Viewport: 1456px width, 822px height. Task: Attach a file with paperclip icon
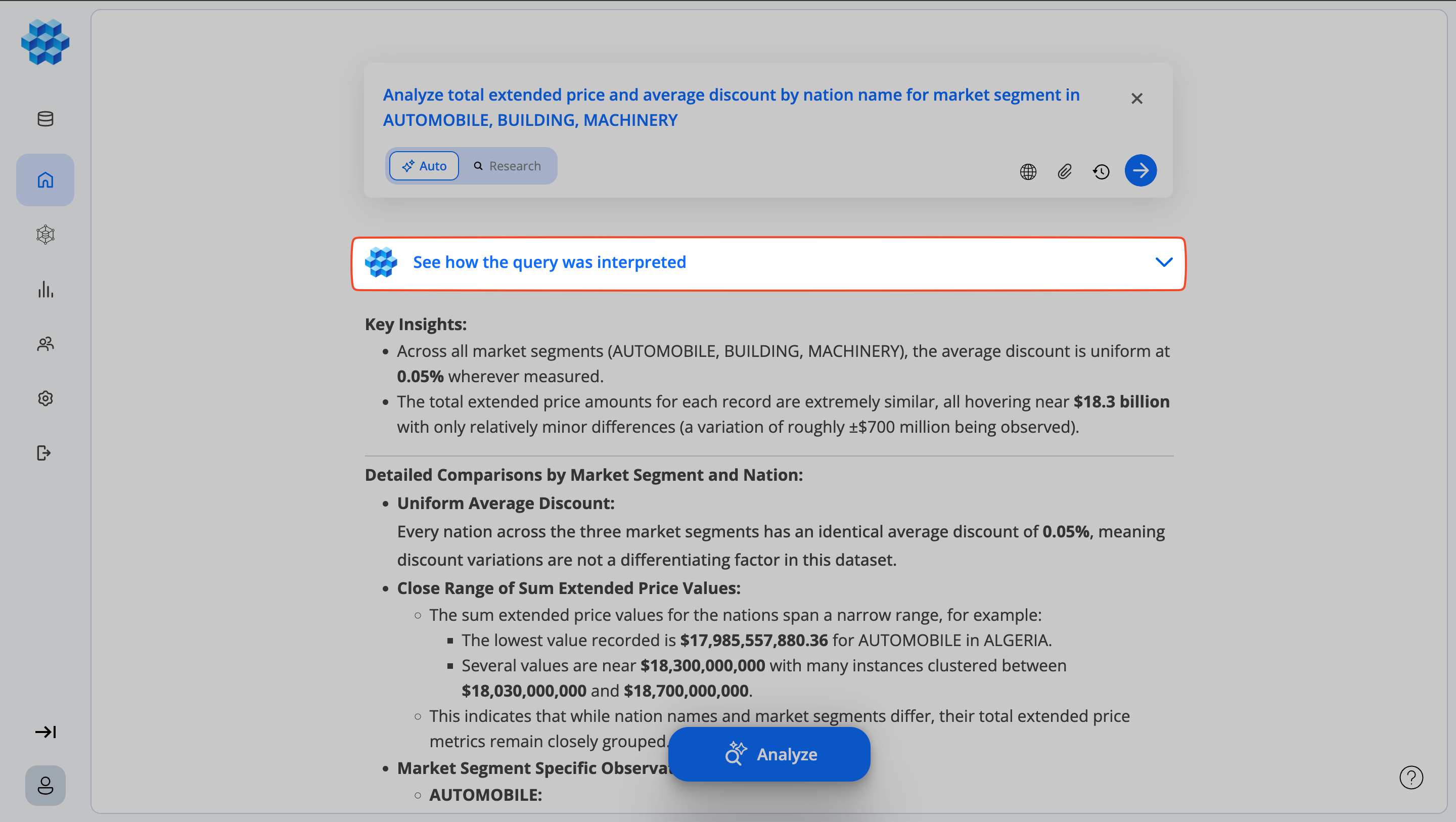click(x=1064, y=171)
